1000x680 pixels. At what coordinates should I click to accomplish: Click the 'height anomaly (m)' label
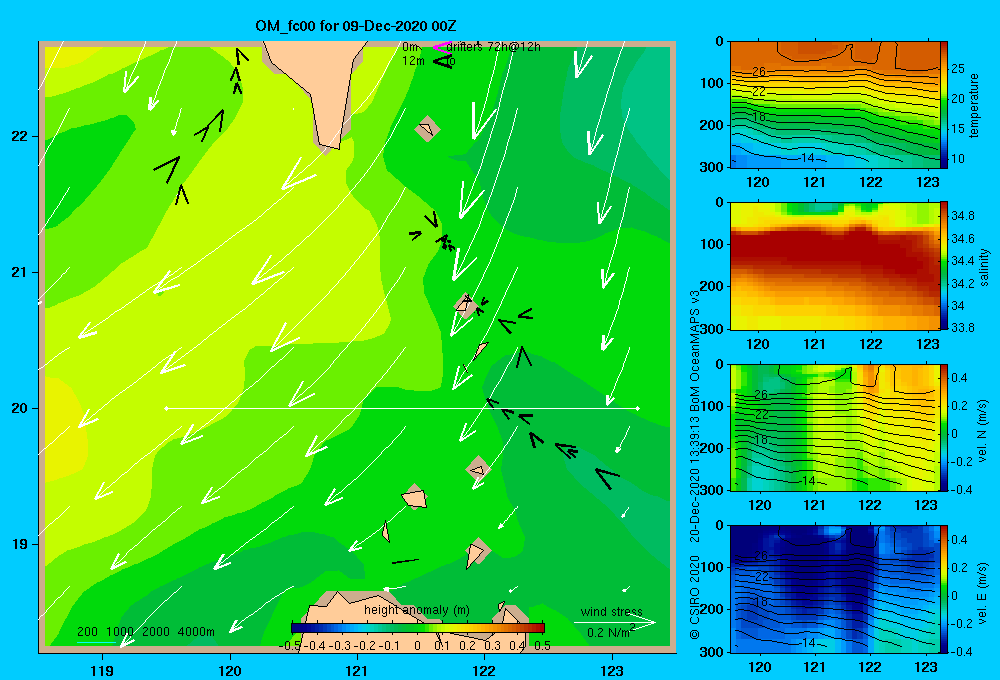tap(417, 610)
